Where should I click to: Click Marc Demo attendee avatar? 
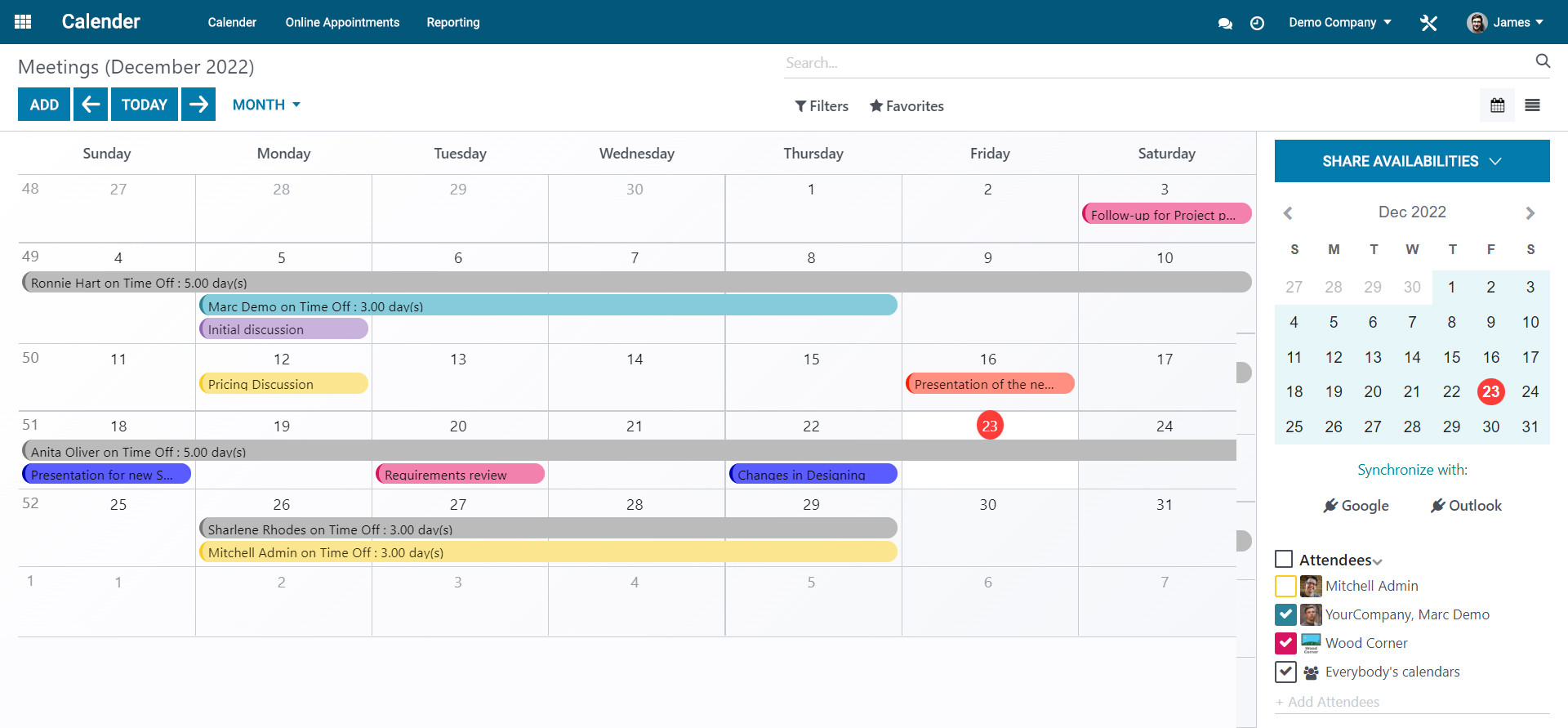[x=1311, y=614]
